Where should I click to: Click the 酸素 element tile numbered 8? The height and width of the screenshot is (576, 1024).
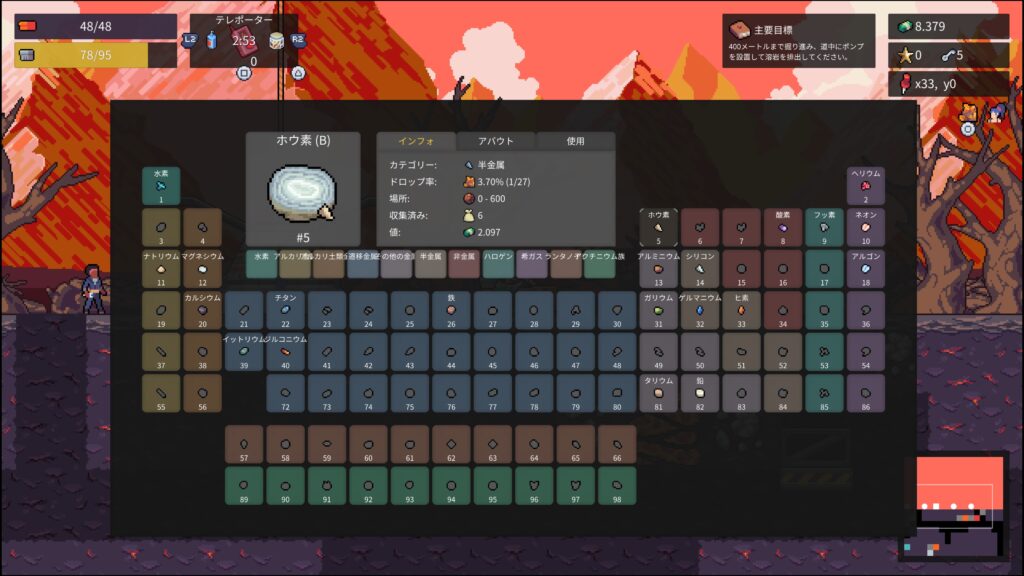[x=783, y=227]
